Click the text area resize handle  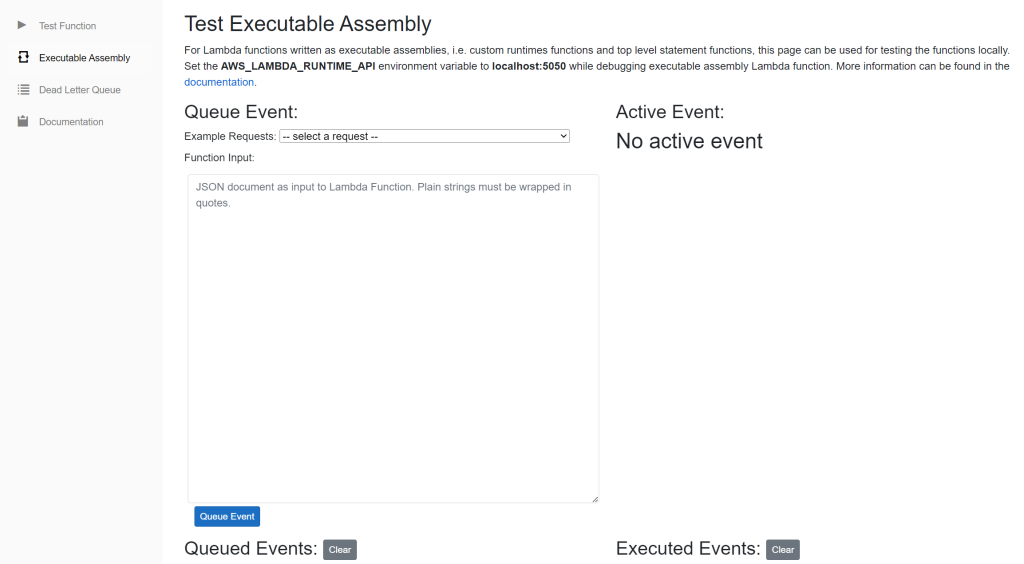tap(594, 499)
